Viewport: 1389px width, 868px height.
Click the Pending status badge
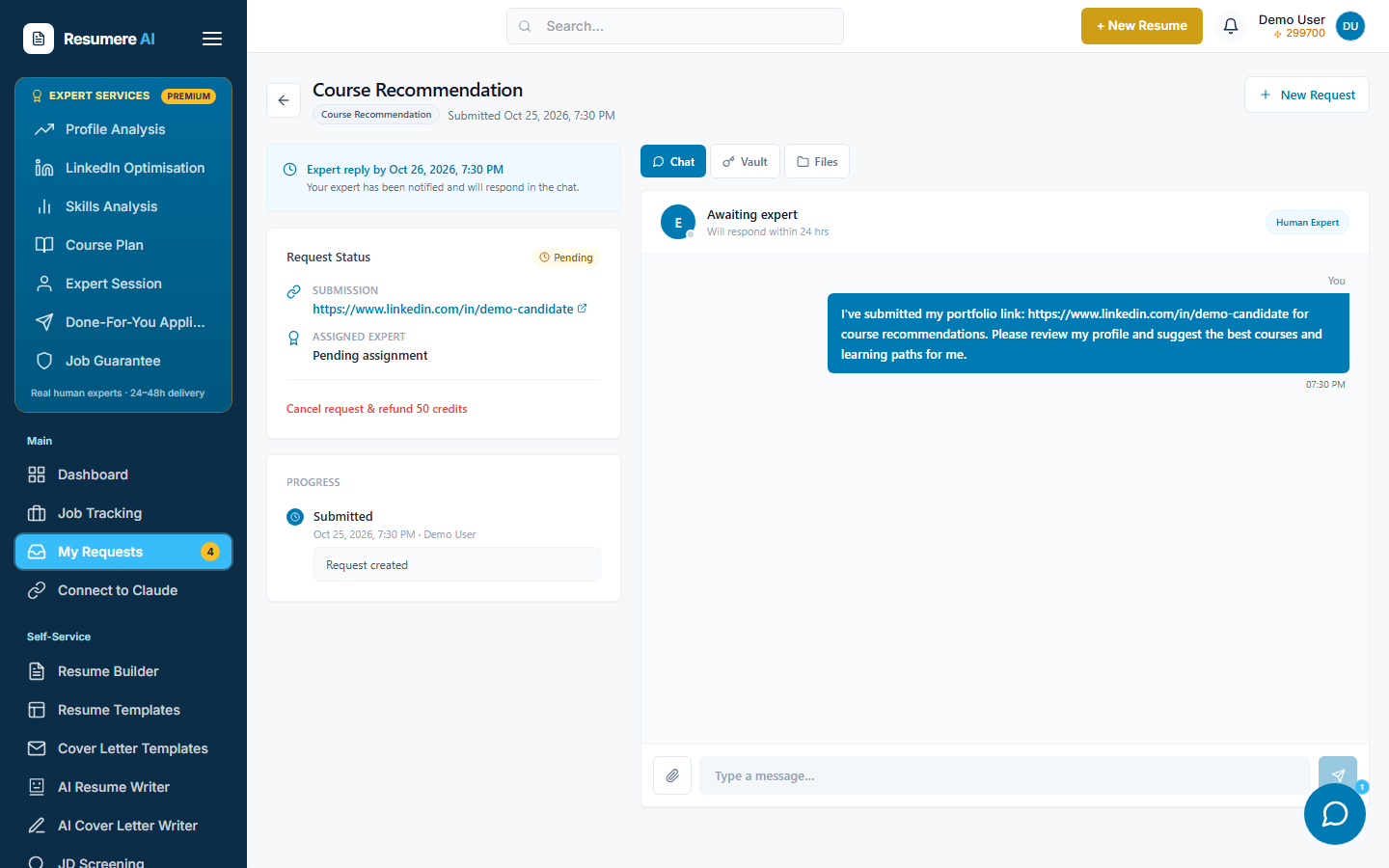coord(566,258)
